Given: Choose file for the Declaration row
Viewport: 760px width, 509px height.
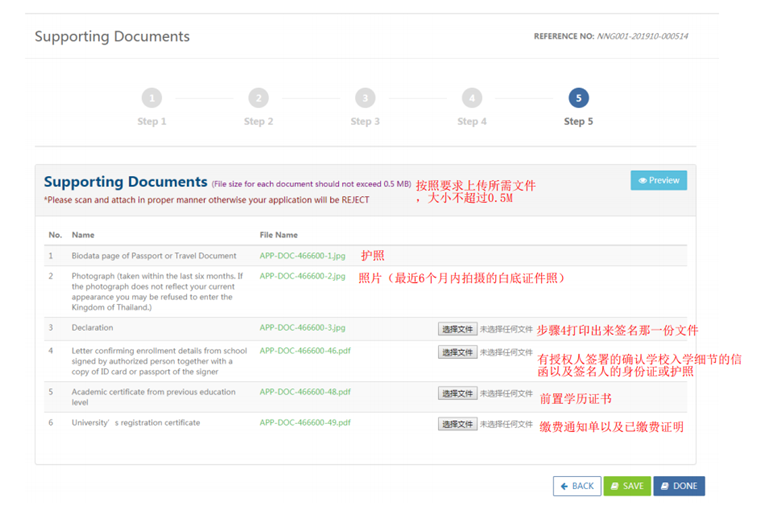Looking at the screenshot, I should (458, 329).
